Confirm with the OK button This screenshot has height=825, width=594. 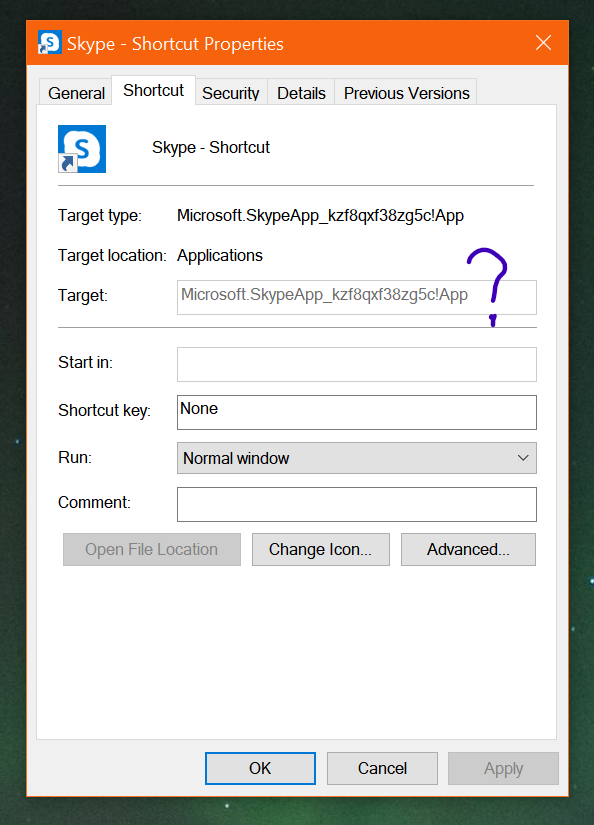(260, 768)
